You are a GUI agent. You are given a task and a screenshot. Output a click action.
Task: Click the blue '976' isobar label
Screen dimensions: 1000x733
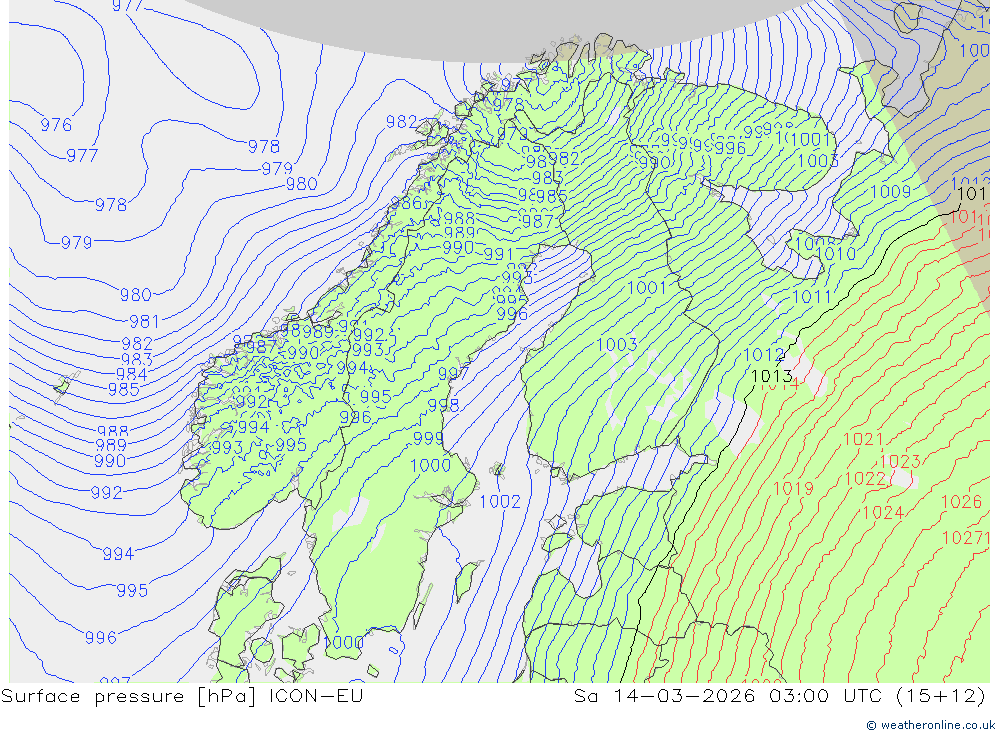pos(56,124)
